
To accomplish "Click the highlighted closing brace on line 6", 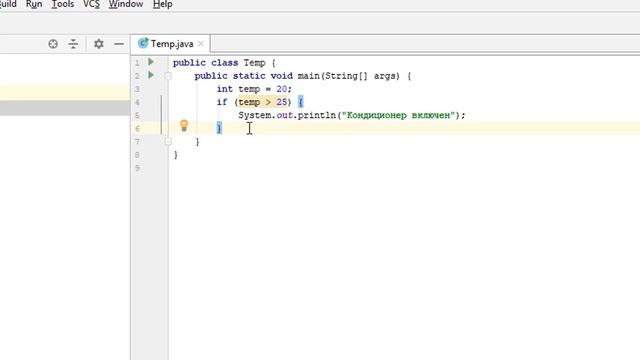I will pyautogui.click(x=219, y=128).
